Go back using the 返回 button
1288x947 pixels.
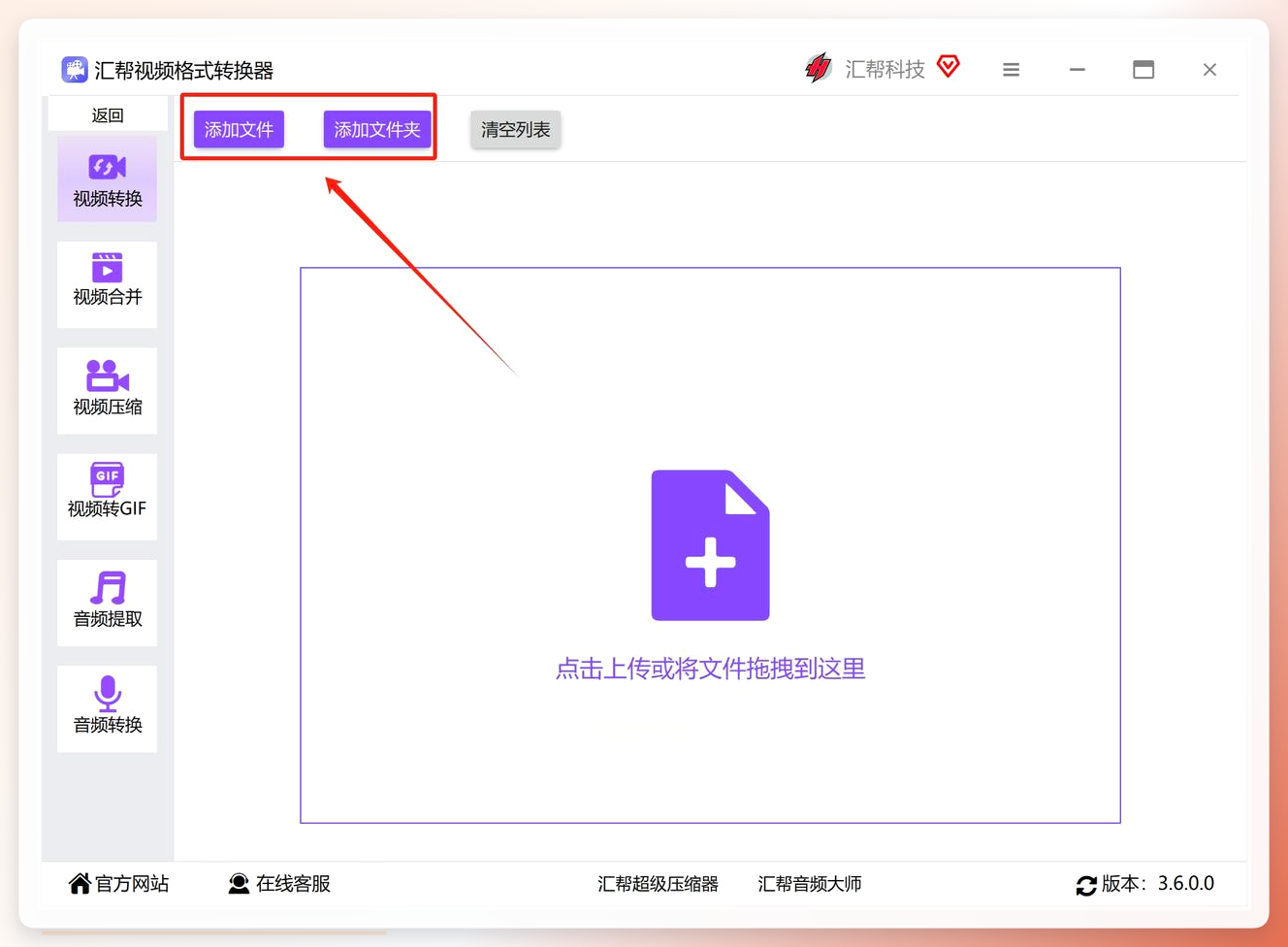(108, 115)
